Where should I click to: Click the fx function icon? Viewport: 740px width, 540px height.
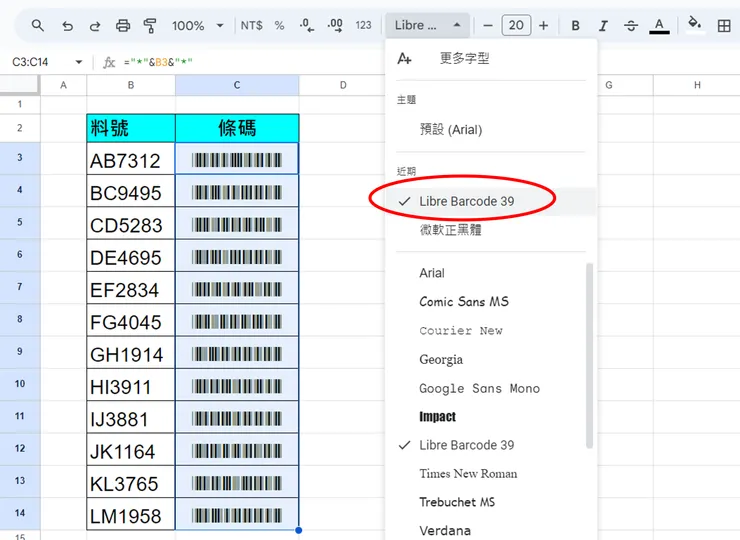point(109,62)
